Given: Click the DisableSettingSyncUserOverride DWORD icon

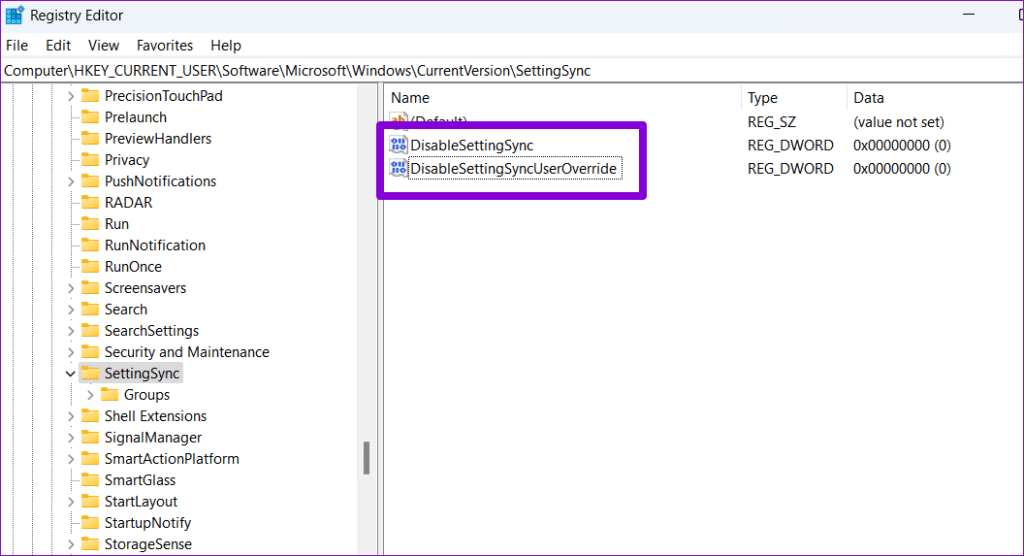Looking at the screenshot, I should pyautogui.click(x=398, y=168).
